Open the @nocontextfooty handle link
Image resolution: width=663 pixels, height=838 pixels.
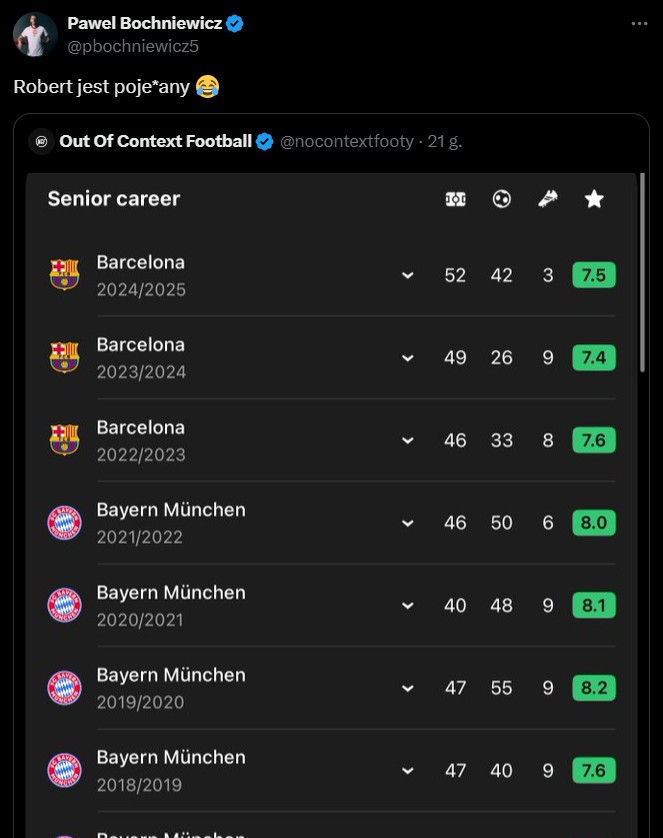(347, 141)
